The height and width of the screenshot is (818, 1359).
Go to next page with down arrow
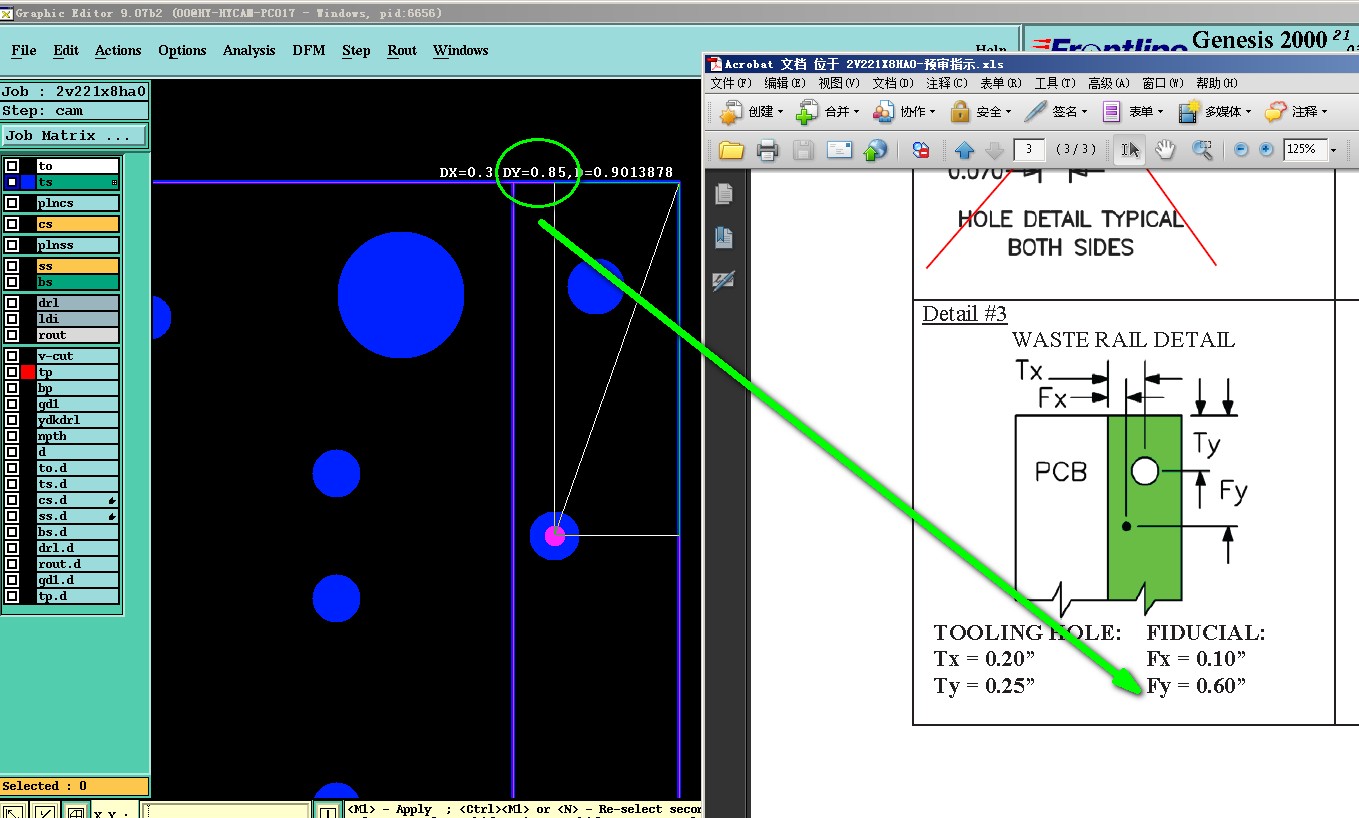tap(994, 150)
